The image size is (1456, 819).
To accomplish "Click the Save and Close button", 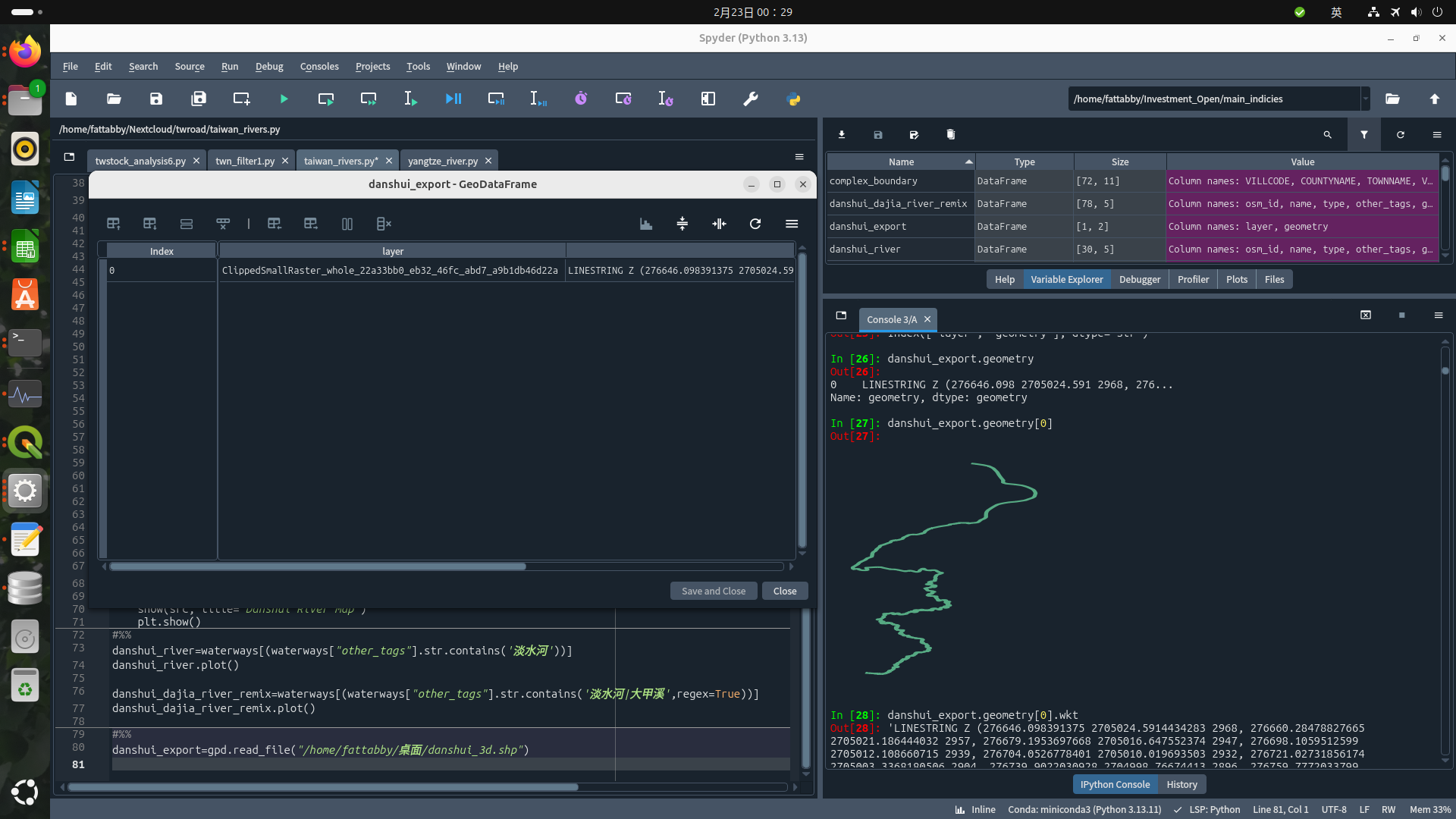I will [713, 591].
